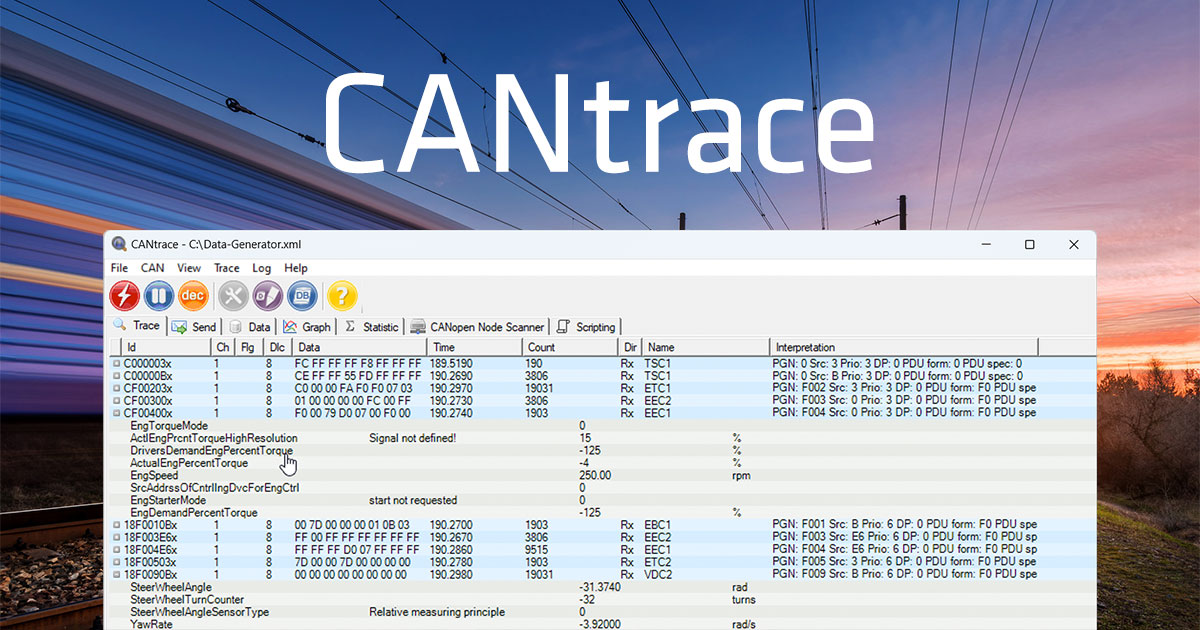Collapse the CF00400x message row
The width and height of the screenshot is (1200, 630).
pos(116,413)
